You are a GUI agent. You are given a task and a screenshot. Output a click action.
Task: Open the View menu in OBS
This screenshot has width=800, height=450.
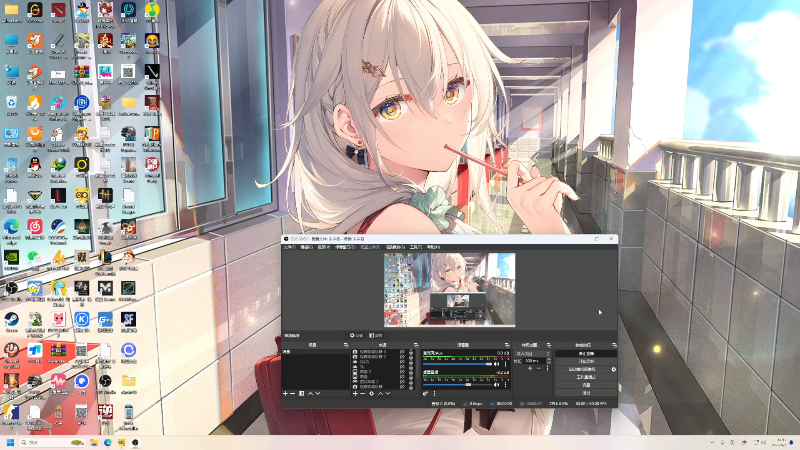pos(323,247)
